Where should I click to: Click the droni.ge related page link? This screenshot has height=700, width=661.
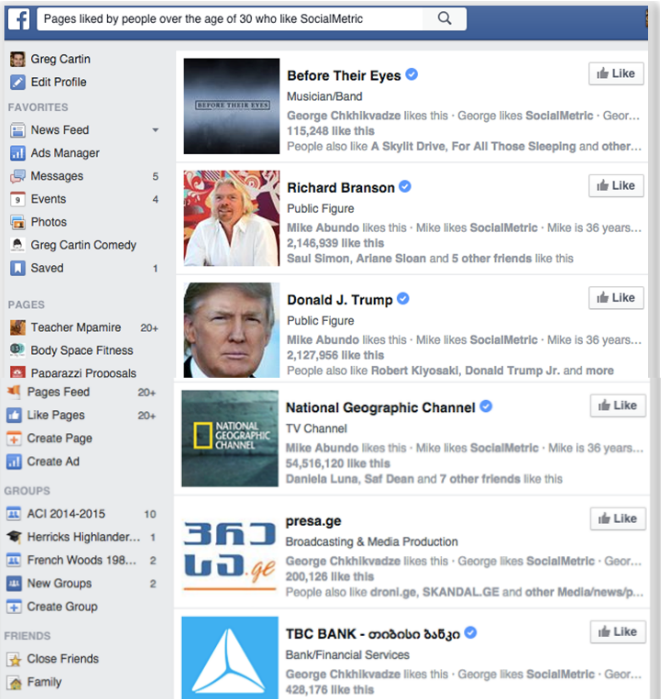[391, 592]
